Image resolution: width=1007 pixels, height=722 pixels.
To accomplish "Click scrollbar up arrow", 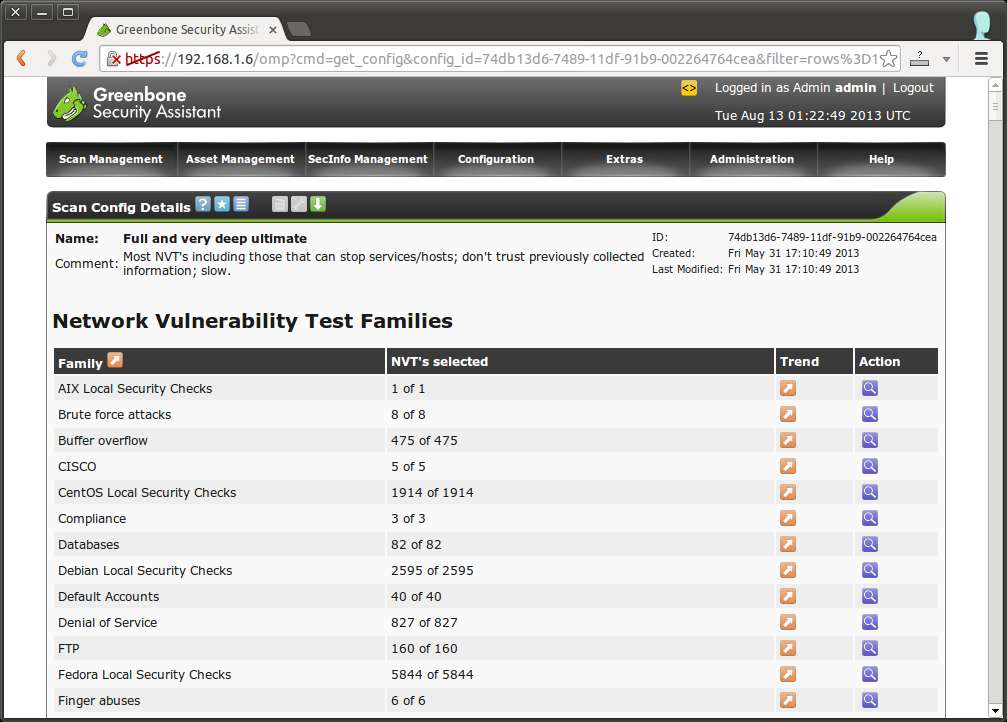I will pos(995,85).
